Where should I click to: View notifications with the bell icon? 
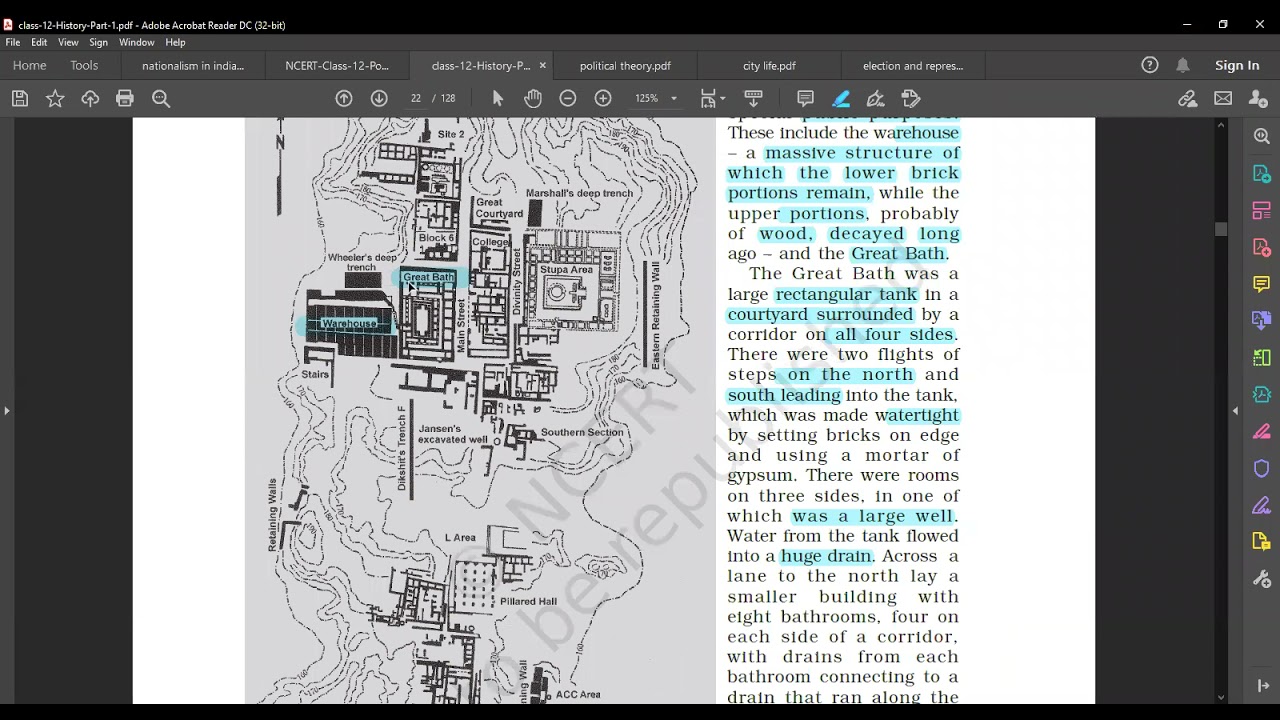1183,65
